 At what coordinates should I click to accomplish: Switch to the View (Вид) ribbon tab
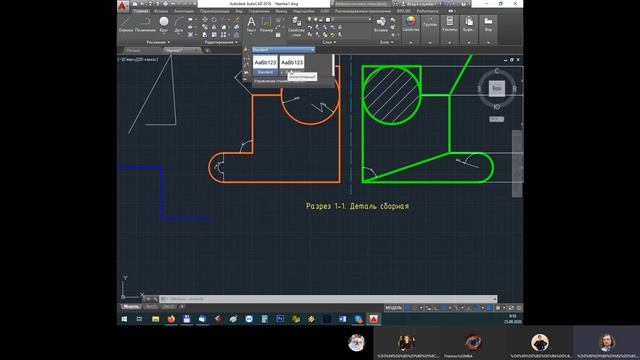[239, 11]
